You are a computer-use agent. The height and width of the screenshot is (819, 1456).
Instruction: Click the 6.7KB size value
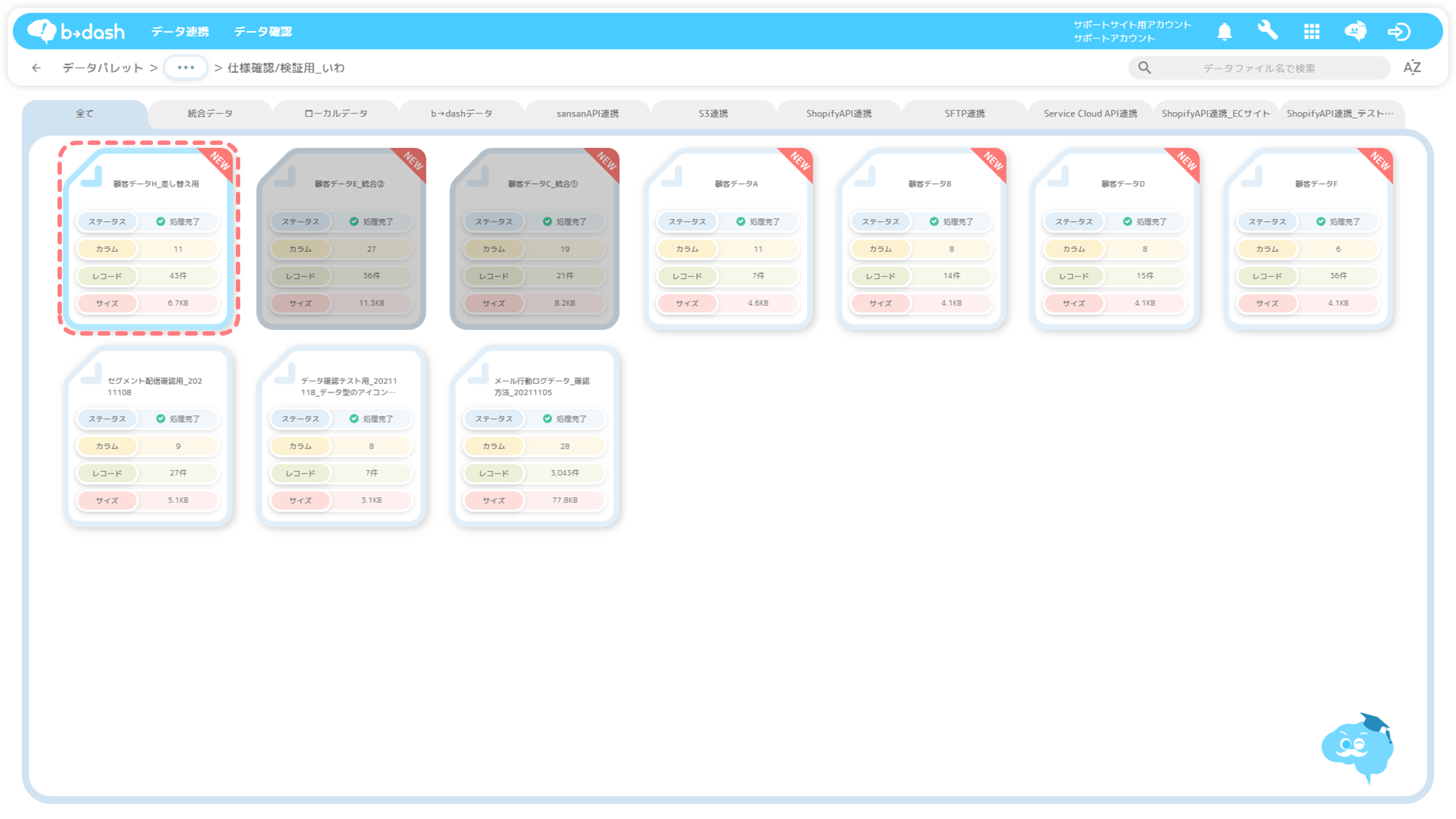[178, 303]
